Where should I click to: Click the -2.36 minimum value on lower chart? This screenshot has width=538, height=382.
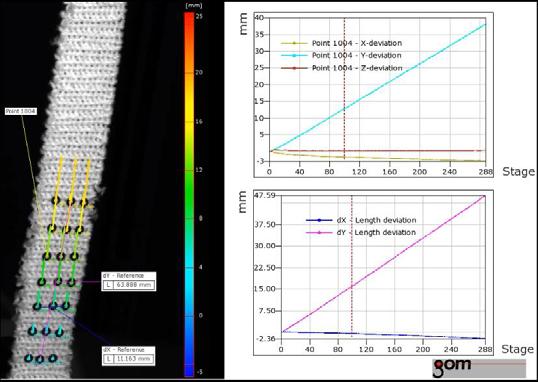coord(266,338)
